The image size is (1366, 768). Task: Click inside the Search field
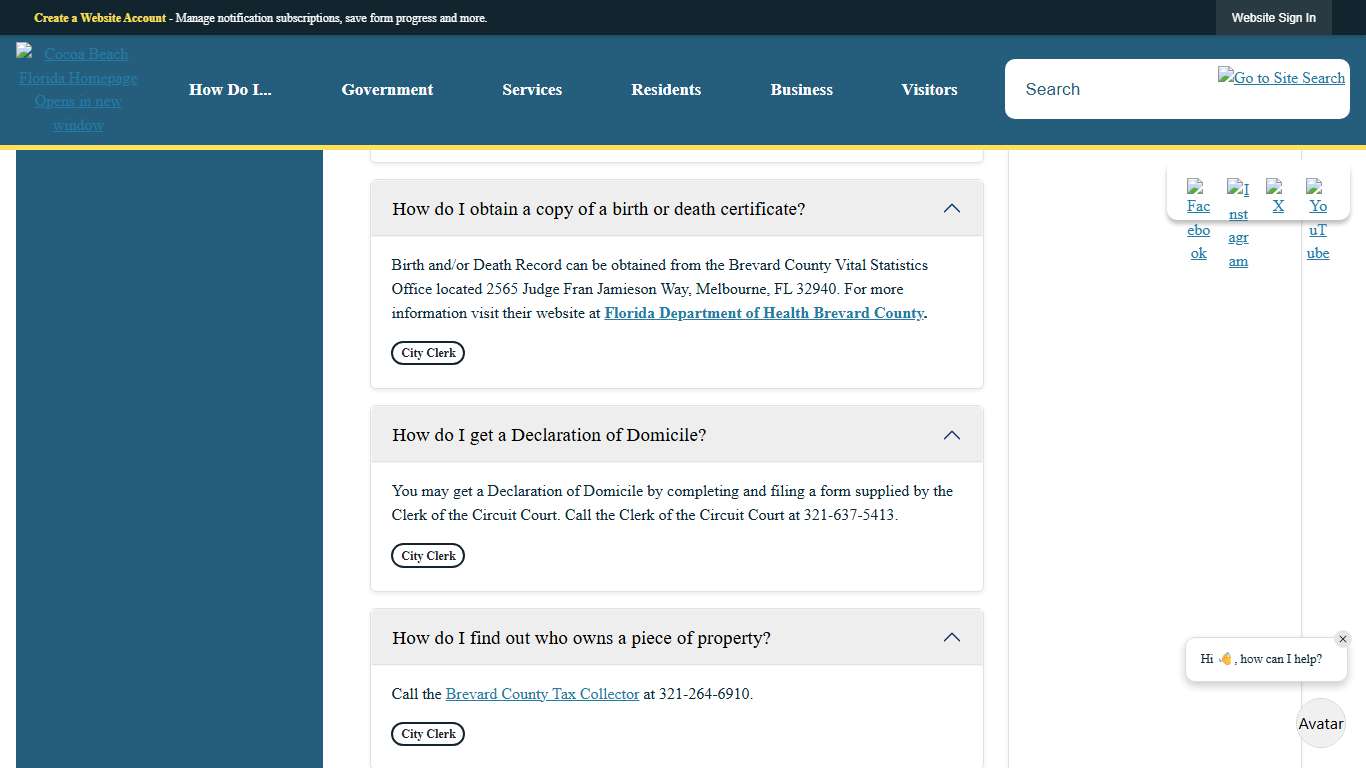coord(1100,89)
